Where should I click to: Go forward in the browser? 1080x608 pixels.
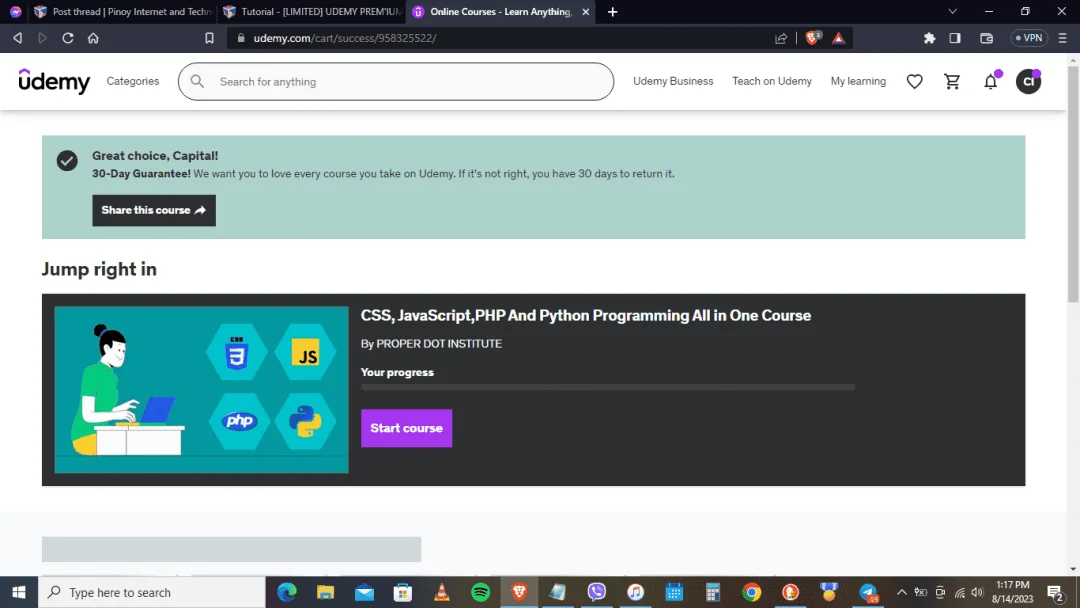(43, 38)
